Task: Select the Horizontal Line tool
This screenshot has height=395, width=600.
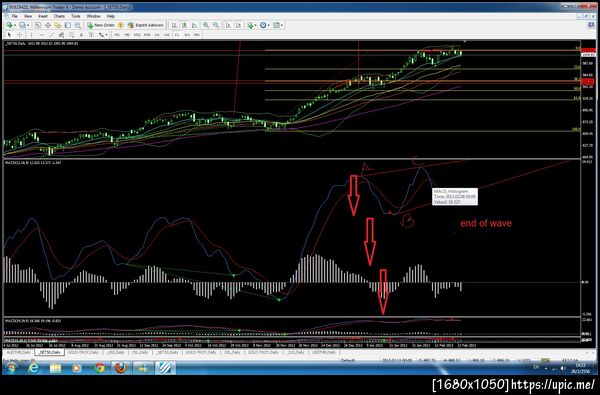Action: (x=42, y=35)
